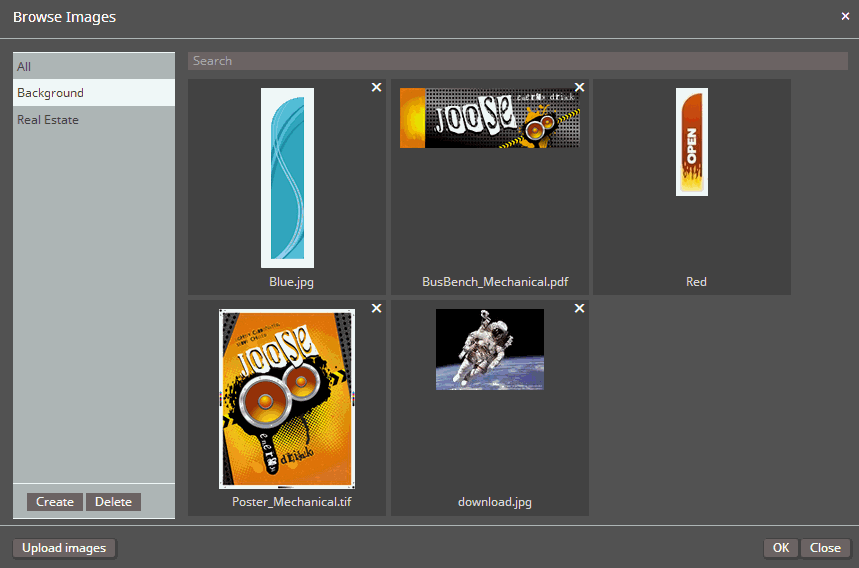859x568 pixels.
Task: Choose the BusBench_Mechanical.pdf thumbnail
Action: [489, 118]
